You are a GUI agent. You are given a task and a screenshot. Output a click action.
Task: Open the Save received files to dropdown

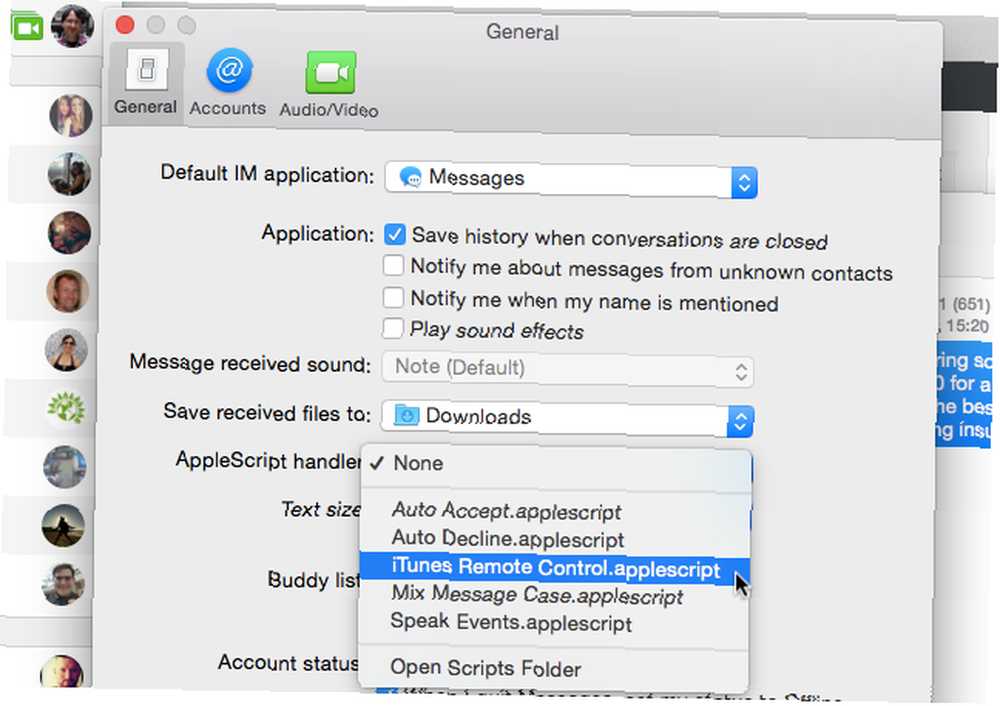click(x=567, y=418)
